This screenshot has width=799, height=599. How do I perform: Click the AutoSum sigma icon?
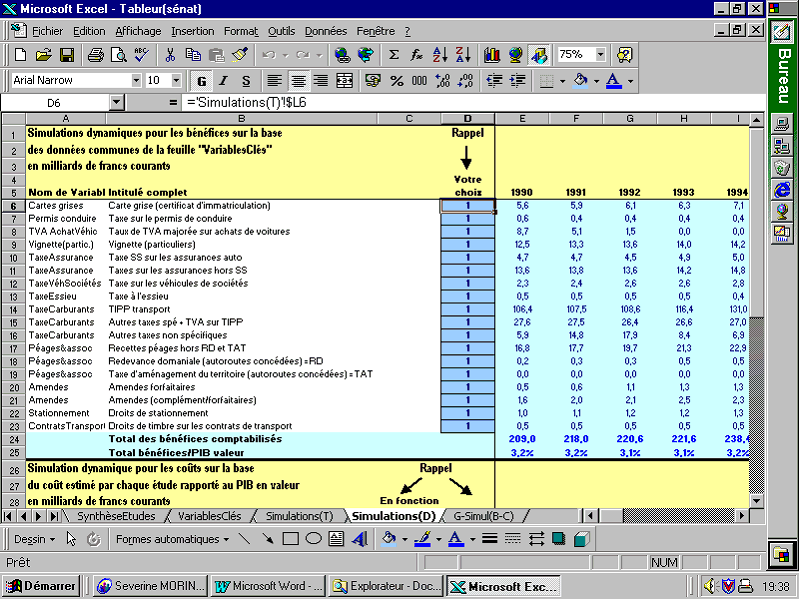(x=393, y=55)
